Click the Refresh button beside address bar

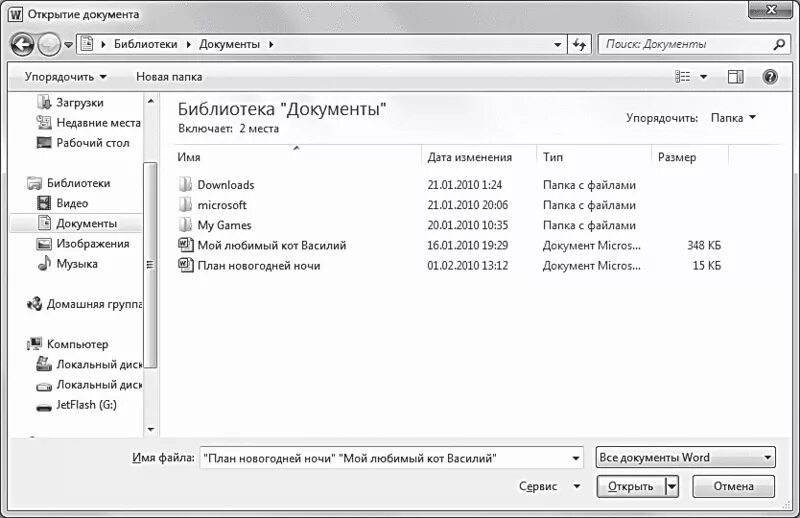click(x=579, y=45)
